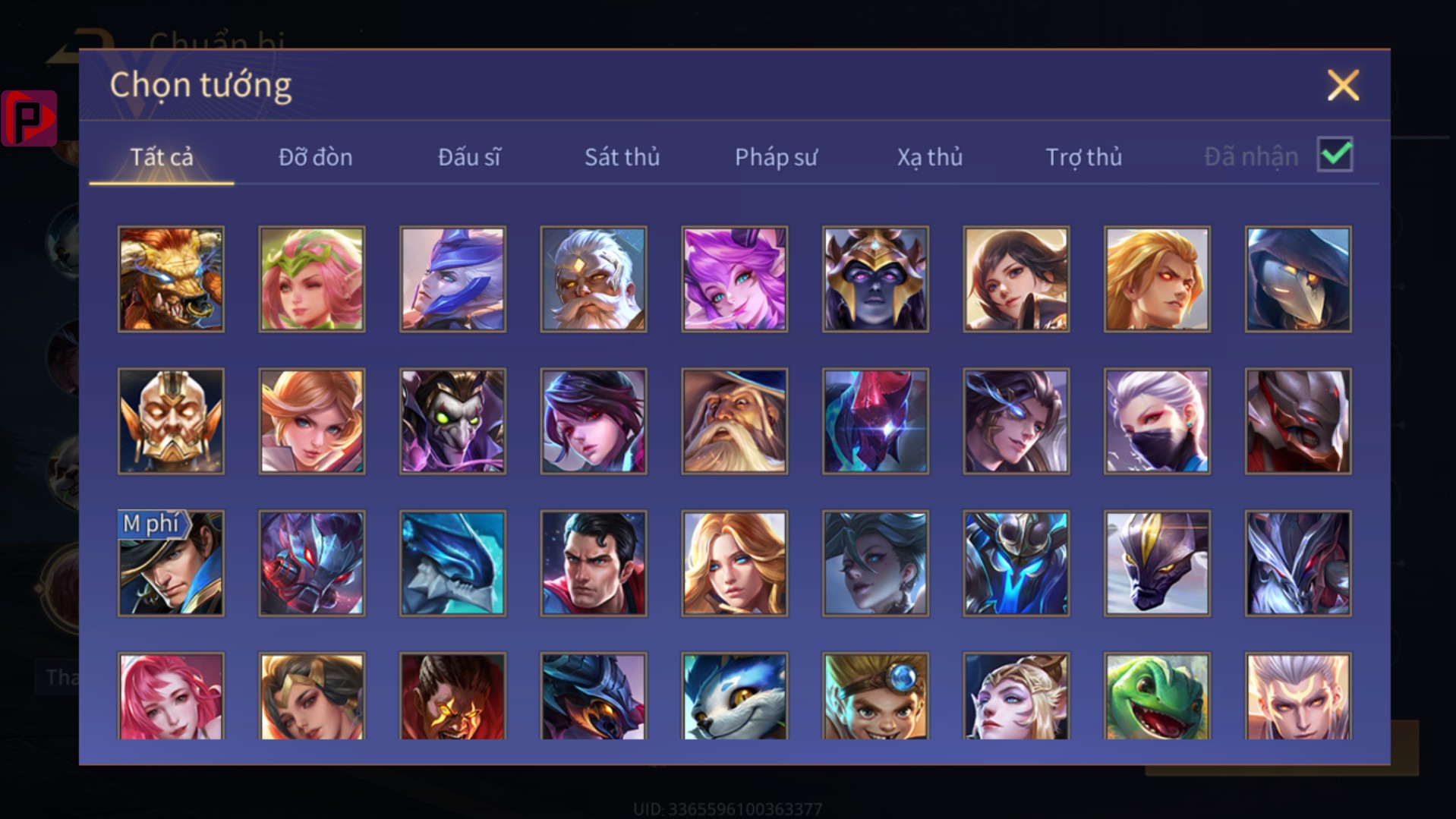Show the 'Pháp sư' hero category
Viewport: 1456px width, 819px height.
click(x=776, y=157)
